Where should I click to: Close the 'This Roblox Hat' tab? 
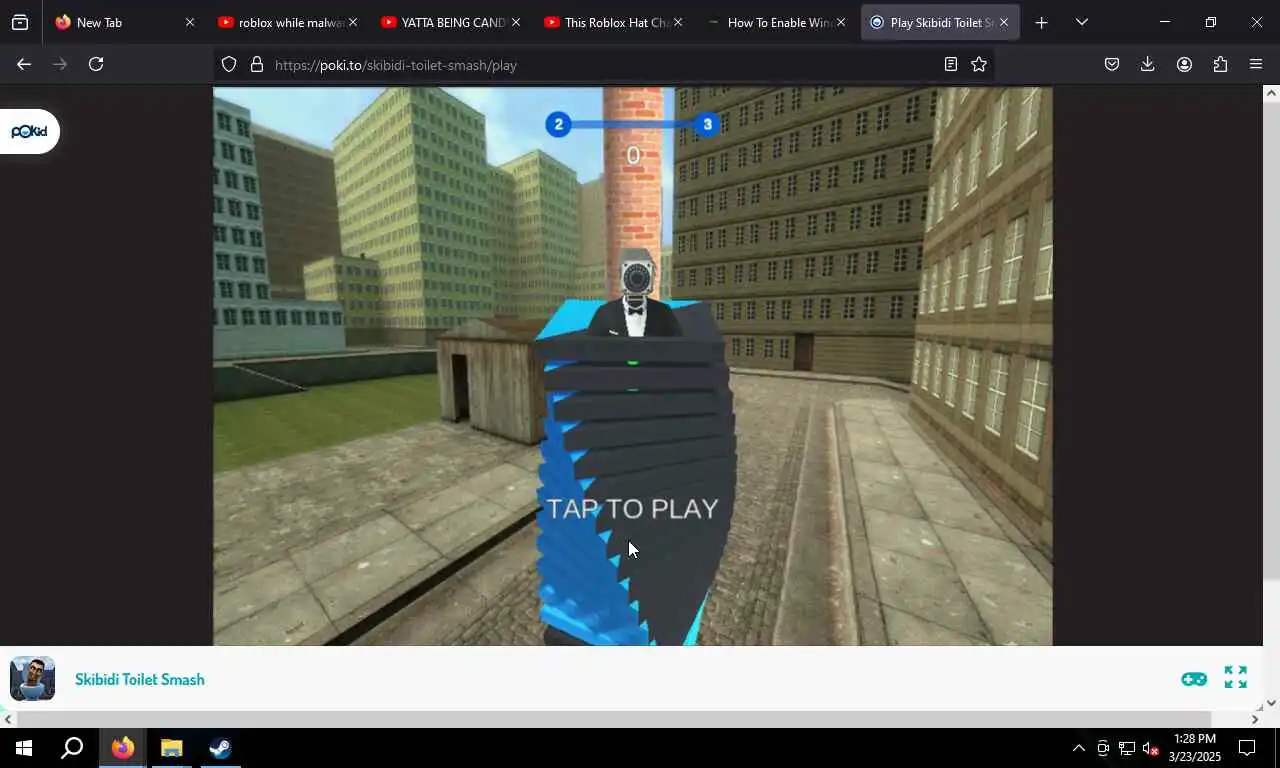click(x=678, y=22)
